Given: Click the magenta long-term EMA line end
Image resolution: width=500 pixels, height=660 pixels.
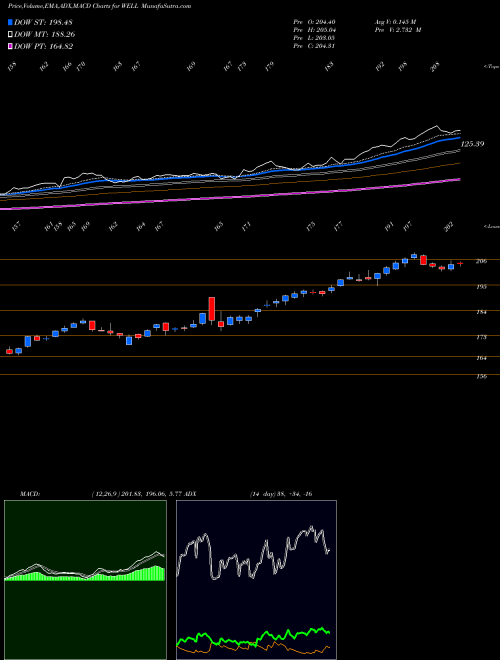Looking at the screenshot, I should [458, 180].
